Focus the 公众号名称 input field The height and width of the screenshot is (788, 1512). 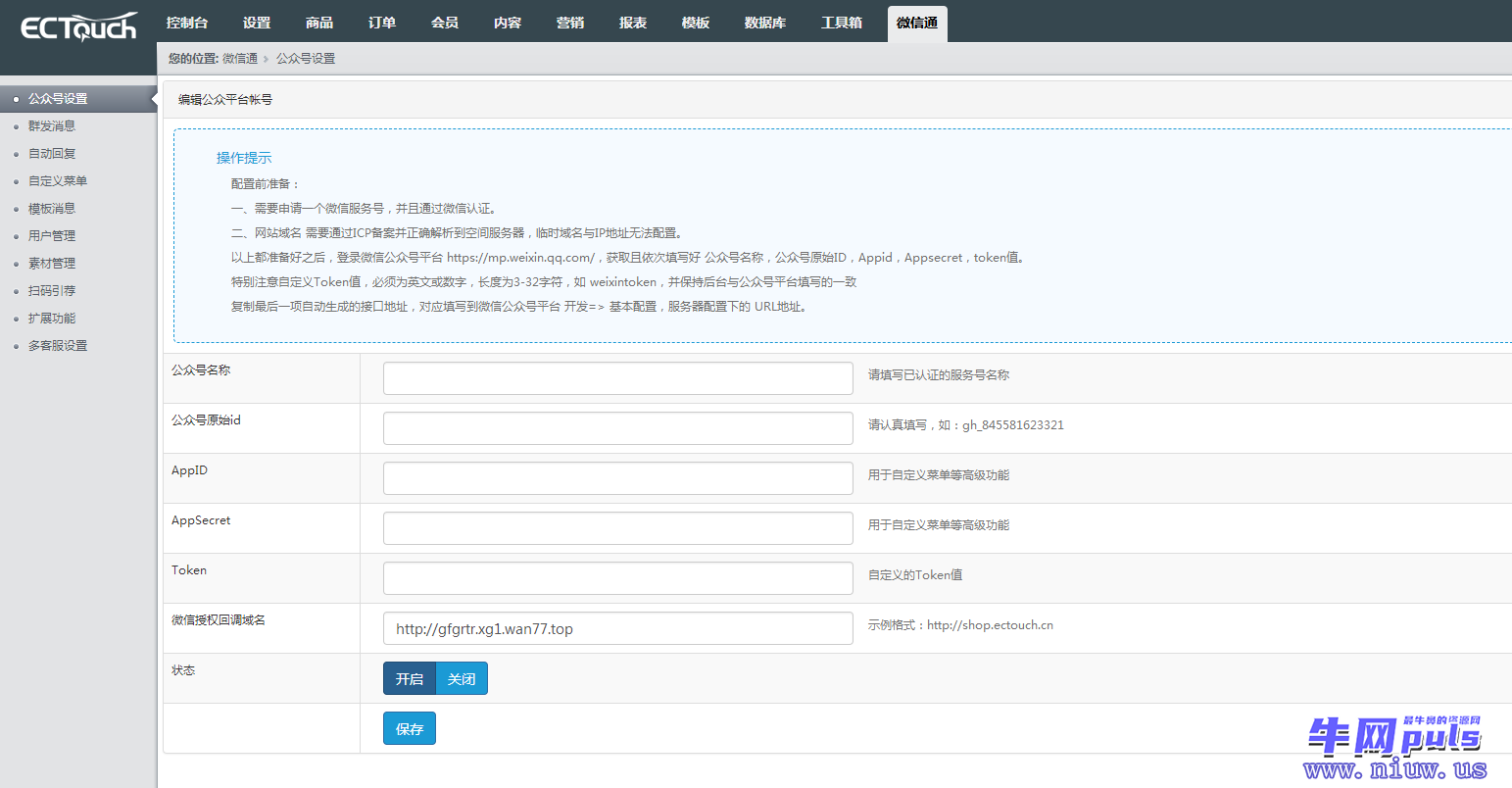coord(618,378)
